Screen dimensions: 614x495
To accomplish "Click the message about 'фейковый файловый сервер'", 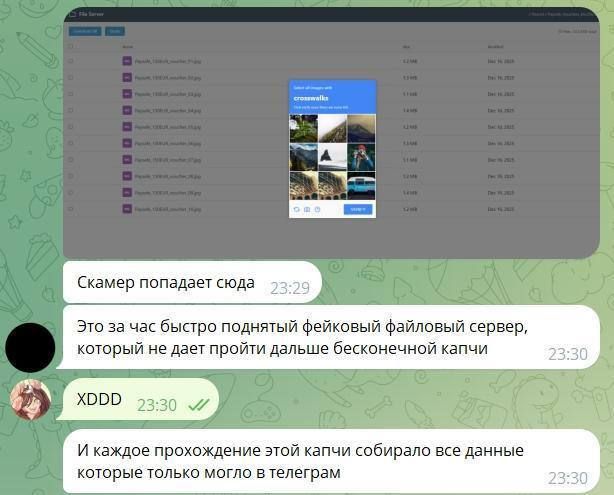I will (328, 337).
